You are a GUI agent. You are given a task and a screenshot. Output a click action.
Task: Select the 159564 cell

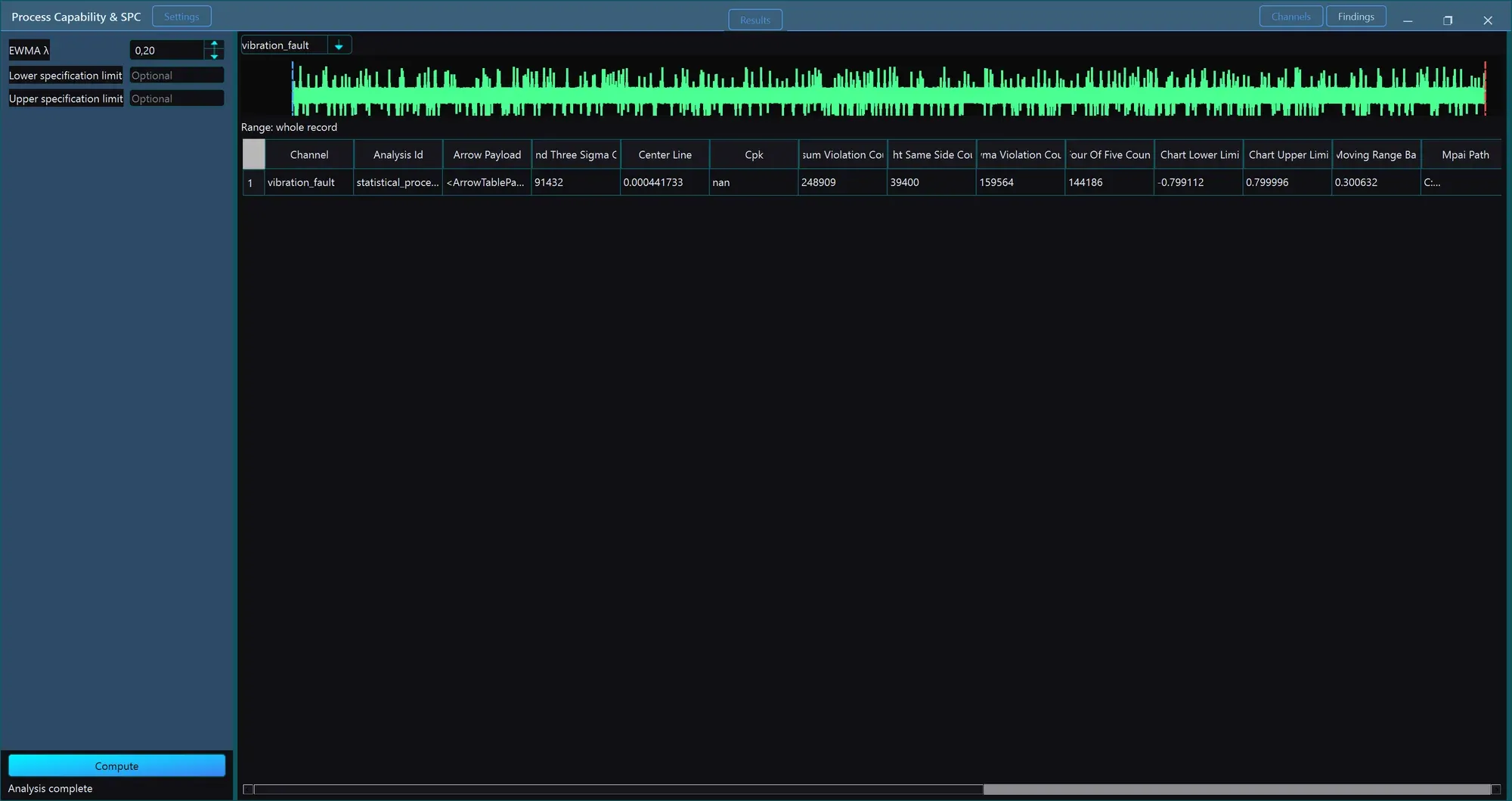point(1021,182)
